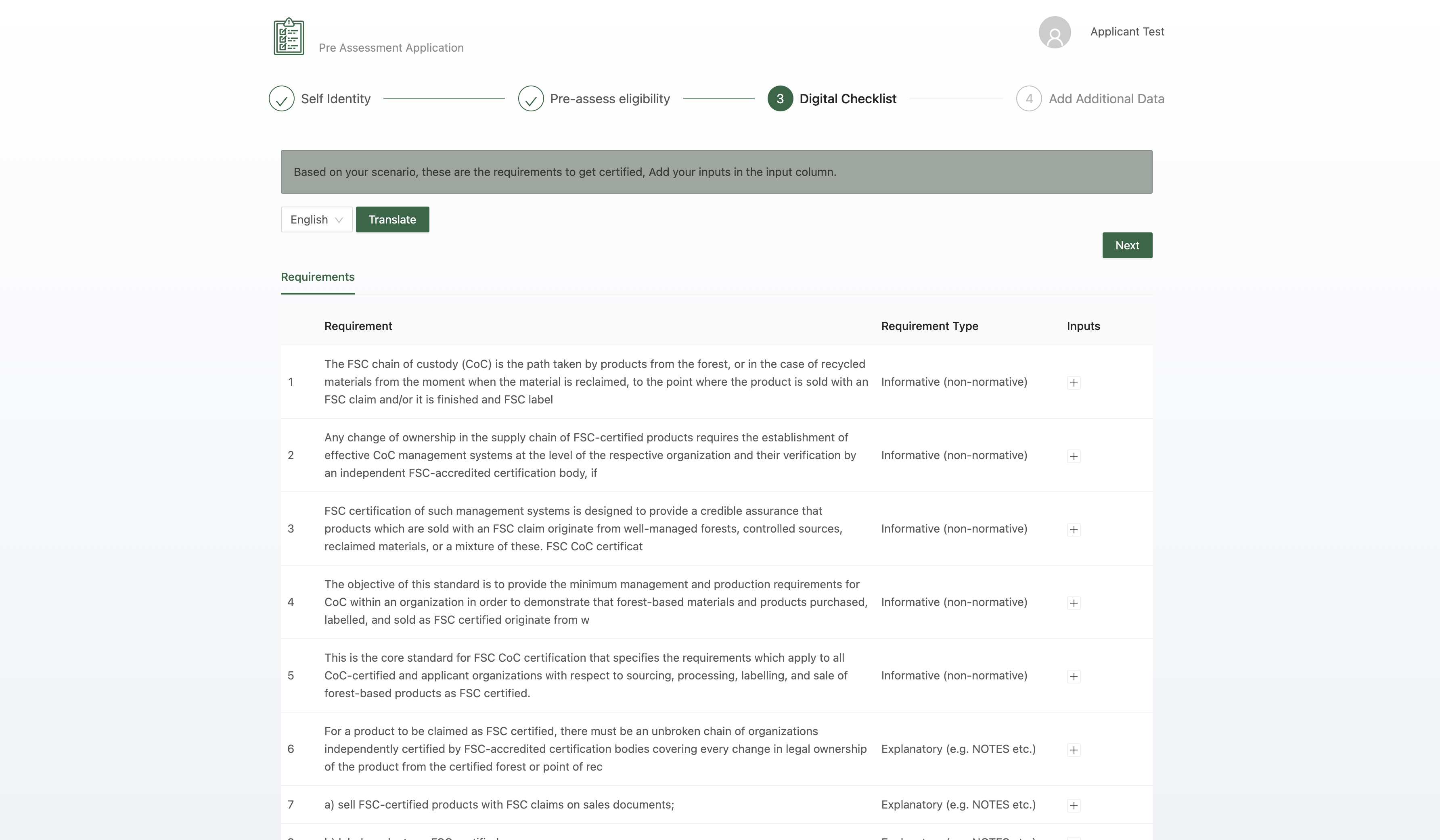The height and width of the screenshot is (840, 1440).
Task: Click the Next button
Action: pos(1127,245)
